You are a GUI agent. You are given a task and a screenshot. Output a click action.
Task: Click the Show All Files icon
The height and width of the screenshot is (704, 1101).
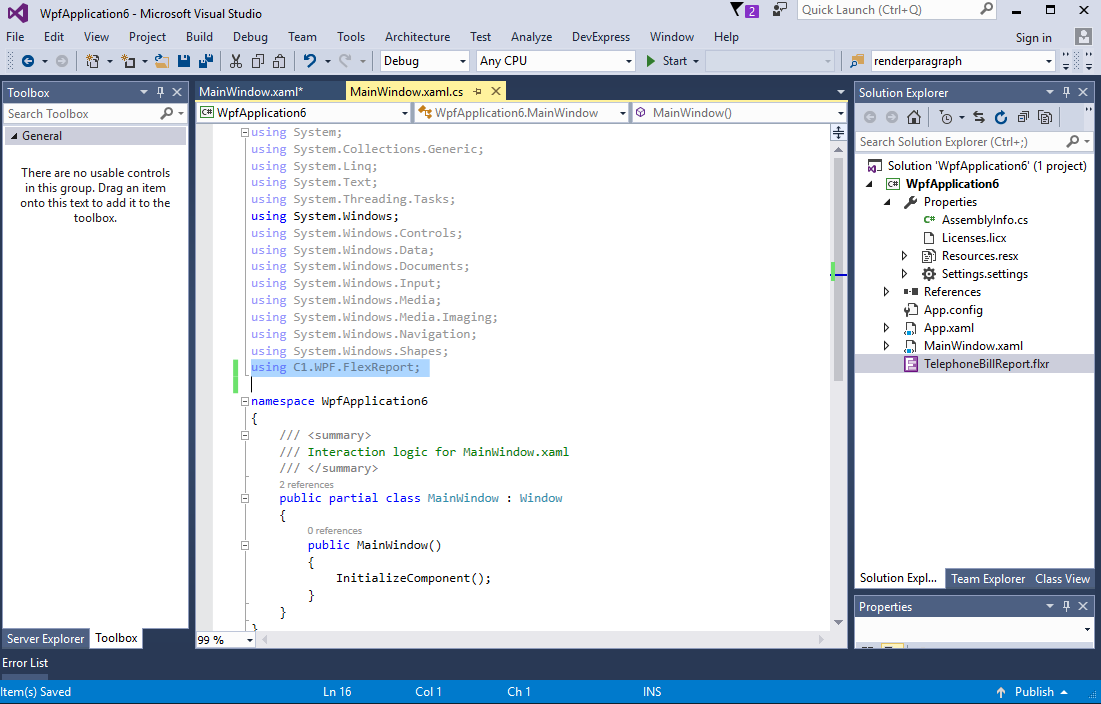tap(1045, 117)
